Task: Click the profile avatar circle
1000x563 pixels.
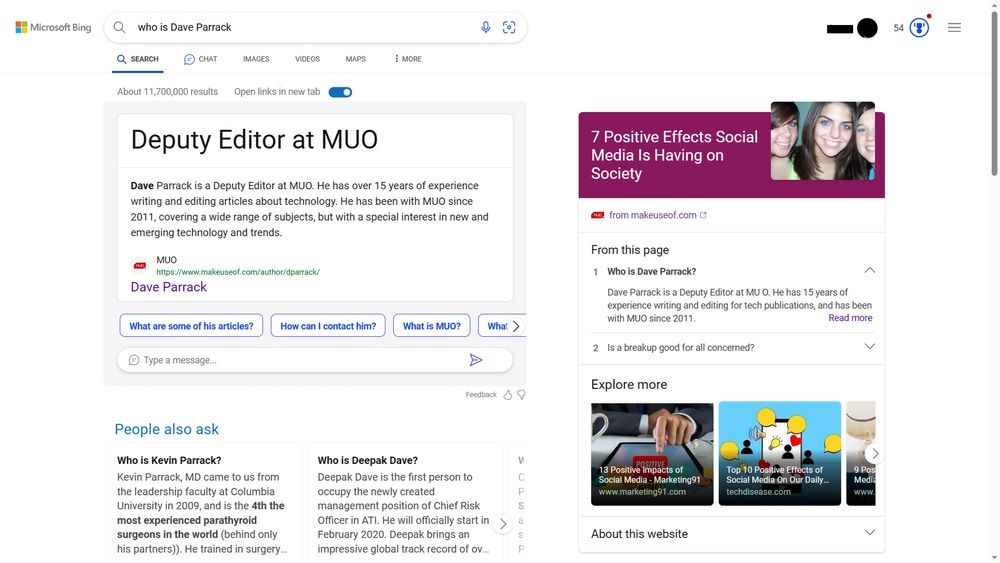Action: (867, 28)
